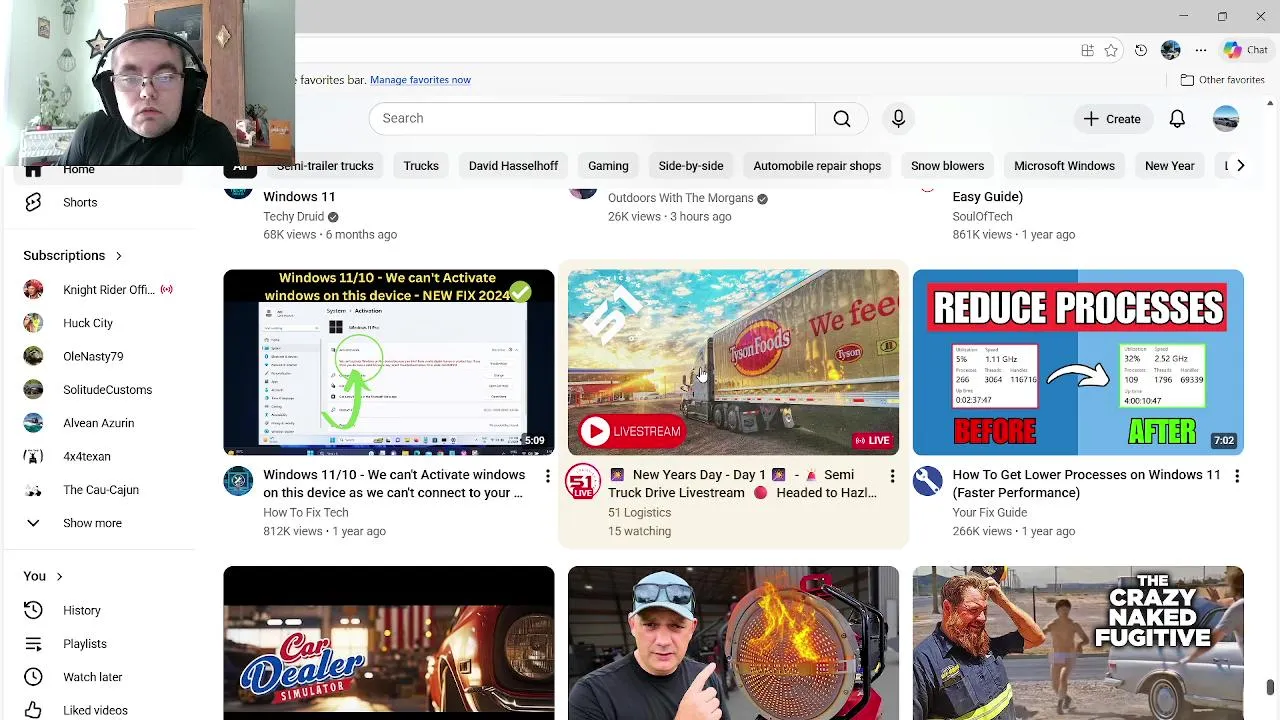
Task: Select the Microsoft Windows chip
Action: [1064, 166]
